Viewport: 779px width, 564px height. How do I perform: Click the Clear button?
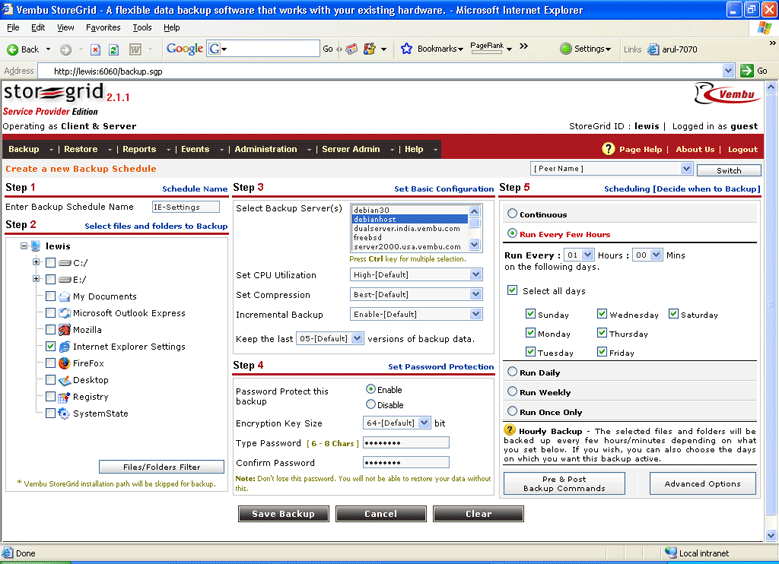pos(478,514)
